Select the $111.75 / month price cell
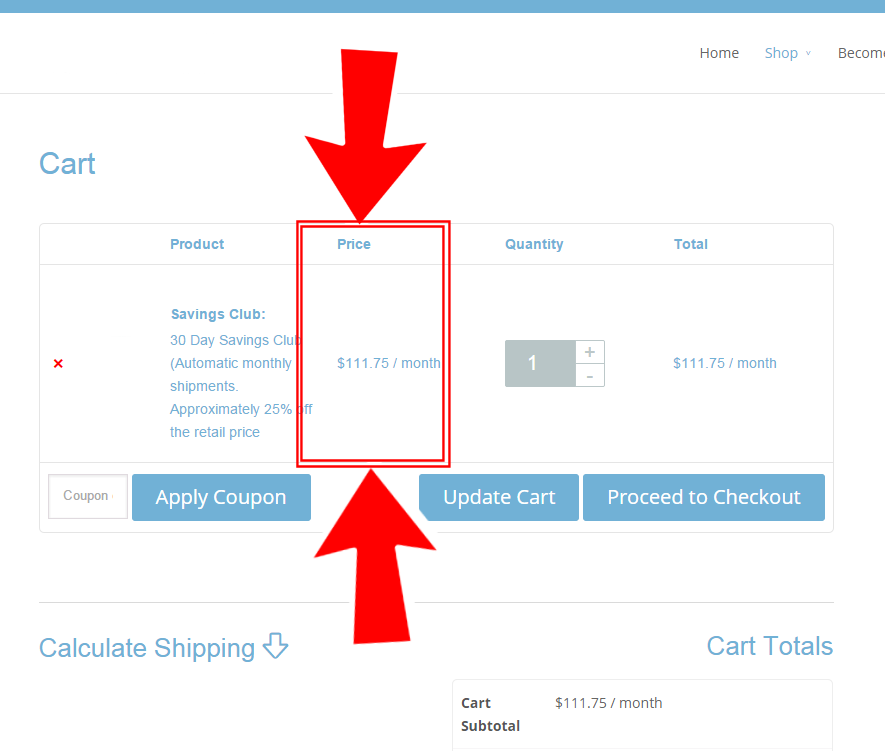 (388, 363)
